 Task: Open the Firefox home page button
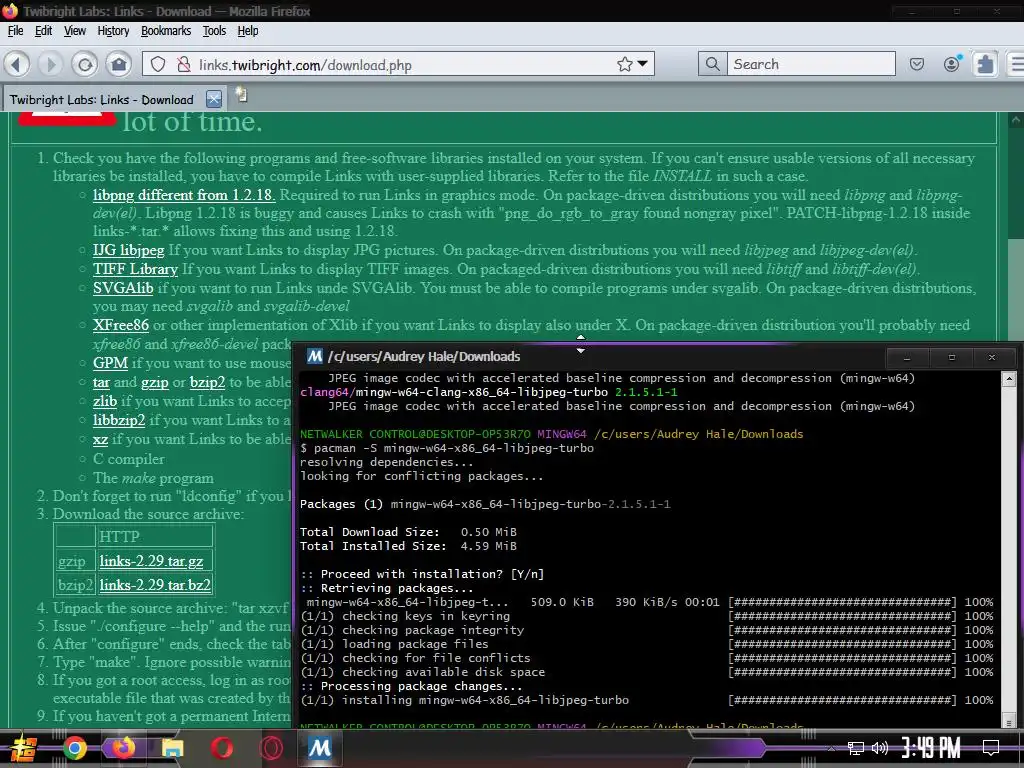(x=119, y=64)
